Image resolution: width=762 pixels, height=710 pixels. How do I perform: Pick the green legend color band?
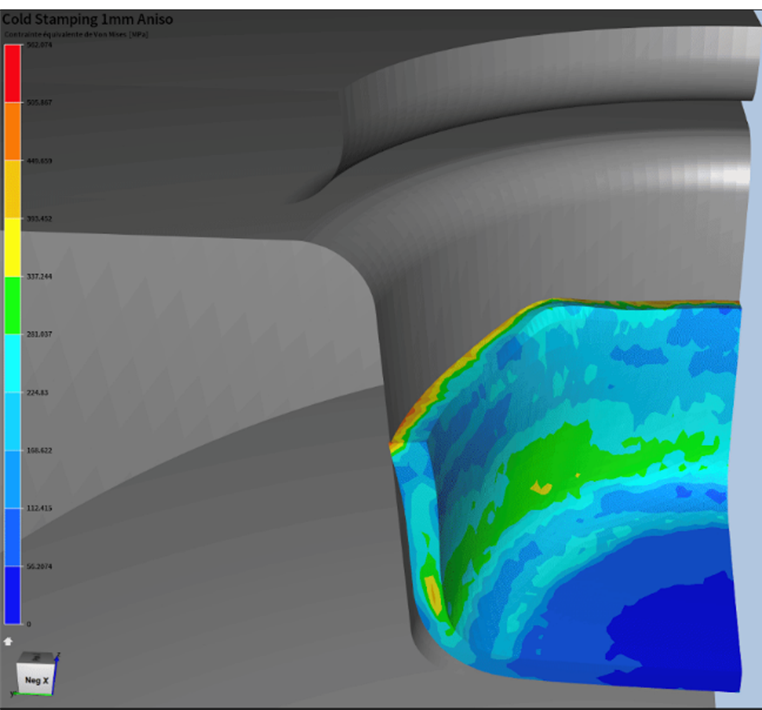point(12,305)
